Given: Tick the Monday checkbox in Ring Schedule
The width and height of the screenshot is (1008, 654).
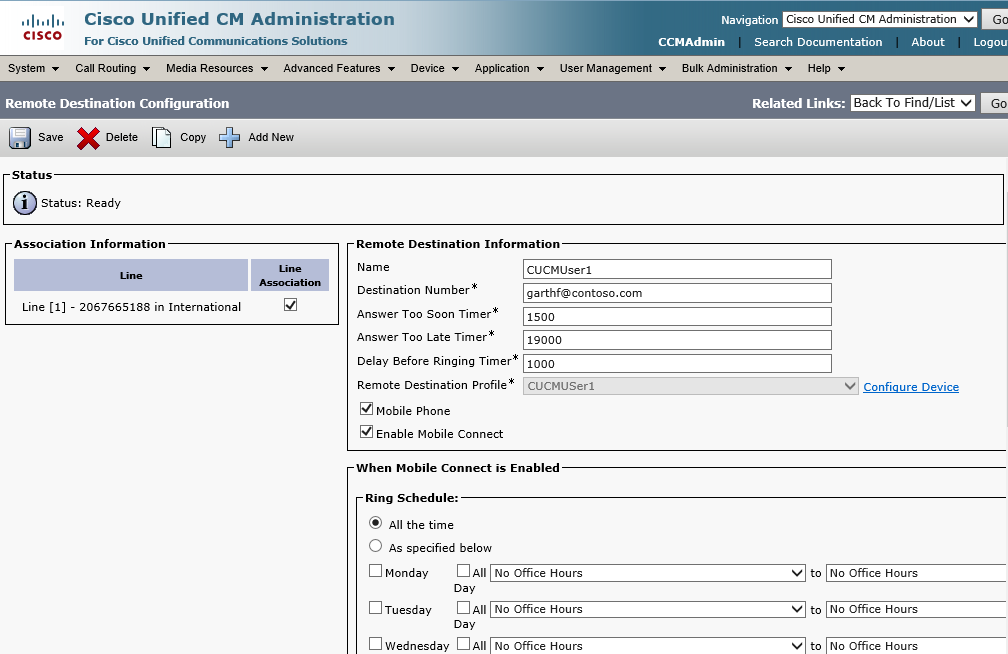Looking at the screenshot, I should [375, 571].
